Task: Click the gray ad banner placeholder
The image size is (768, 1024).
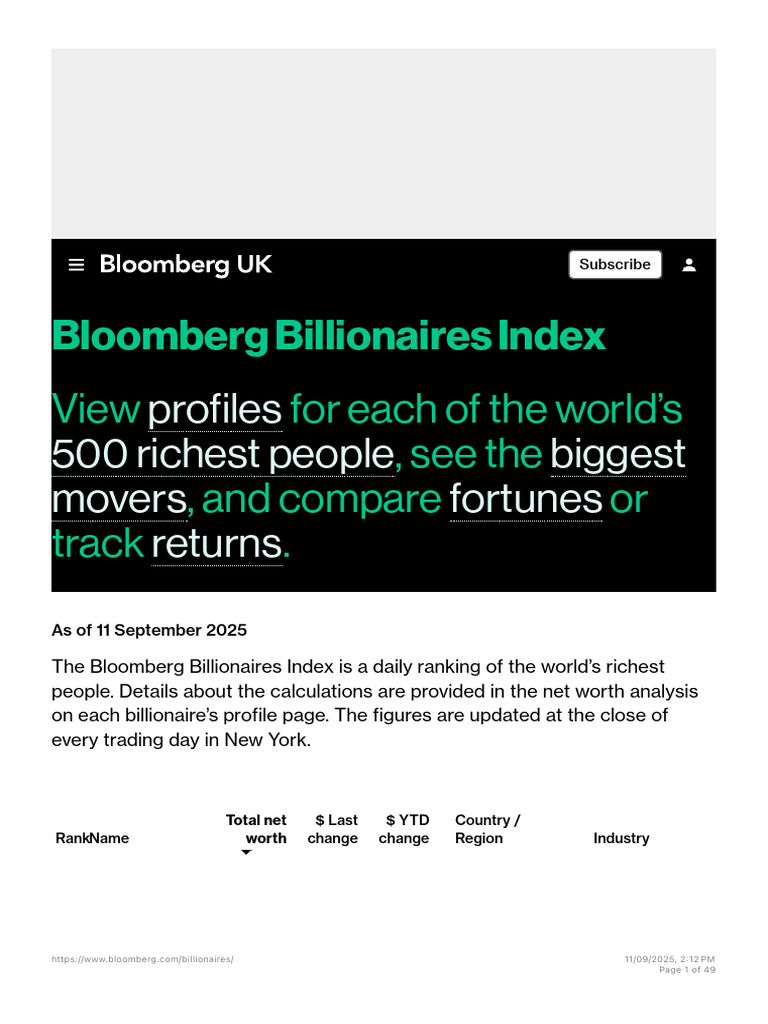Action: [x=383, y=143]
